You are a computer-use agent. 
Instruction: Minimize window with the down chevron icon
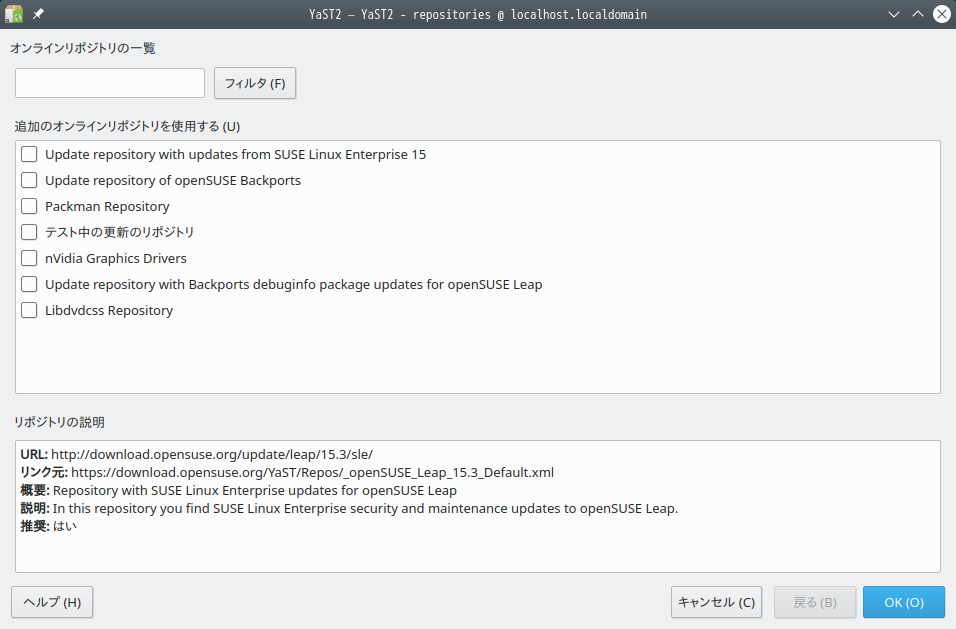point(894,14)
